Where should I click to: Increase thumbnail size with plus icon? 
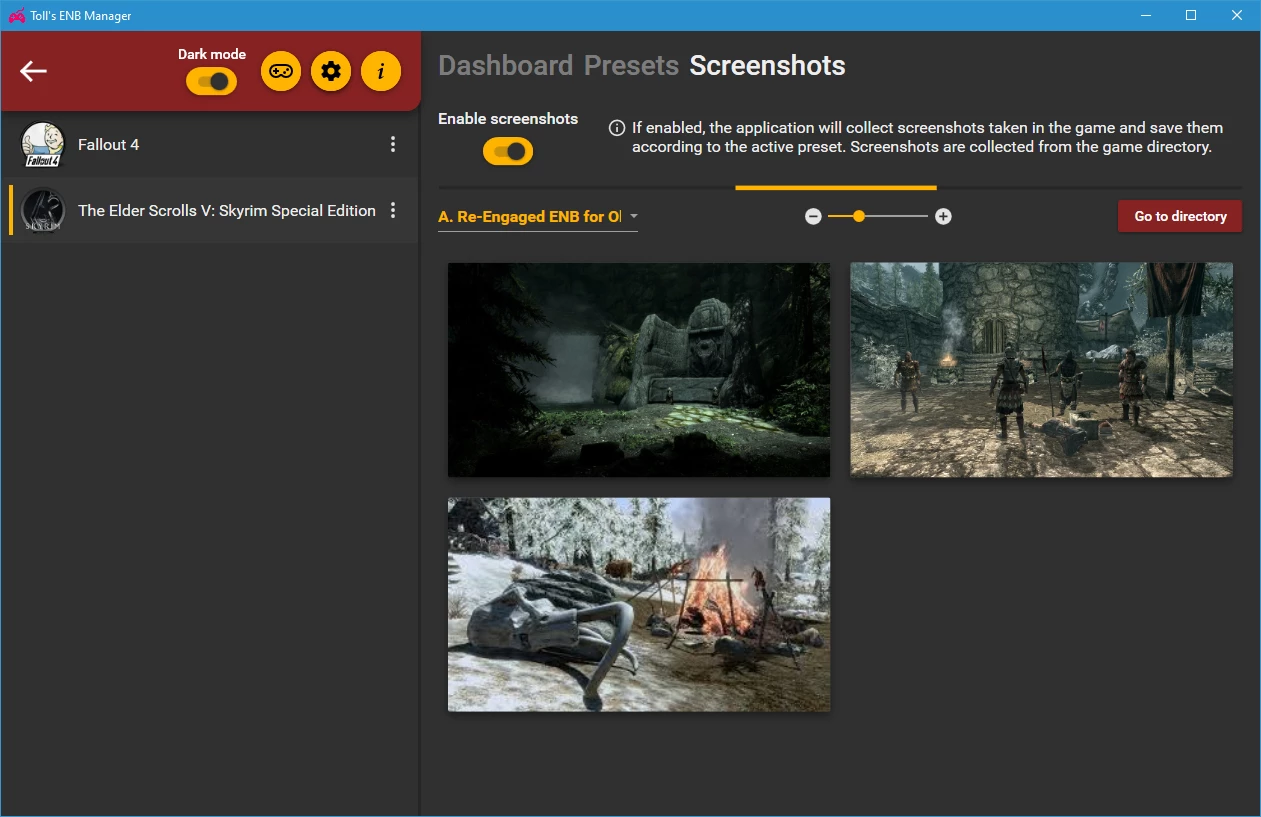[943, 216]
